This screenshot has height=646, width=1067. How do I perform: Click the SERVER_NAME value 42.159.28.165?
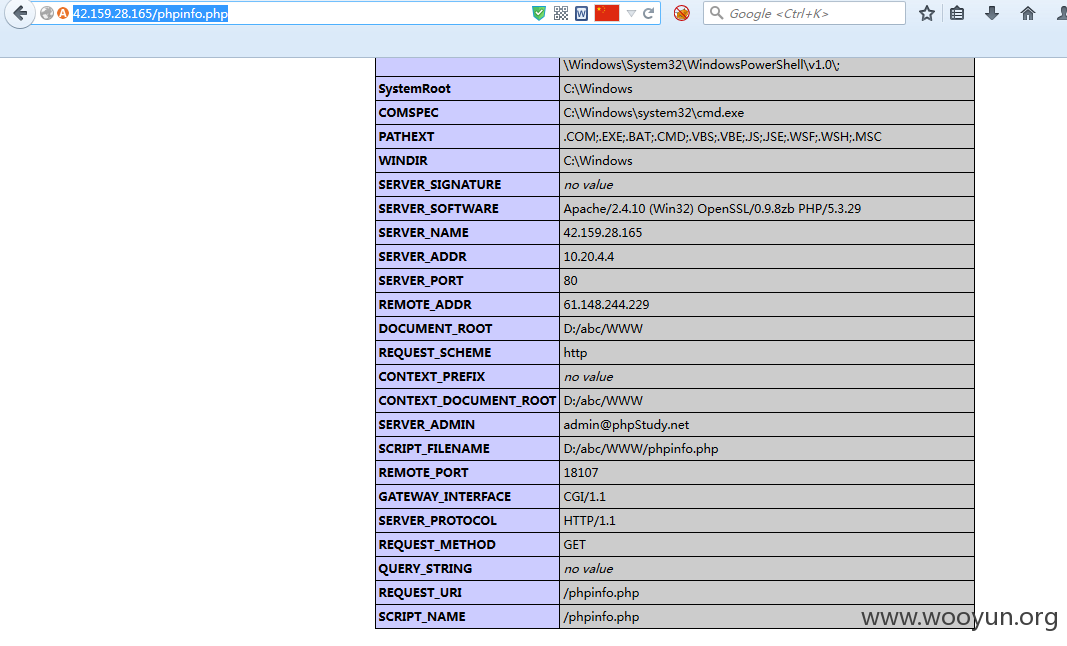[x=602, y=233]
